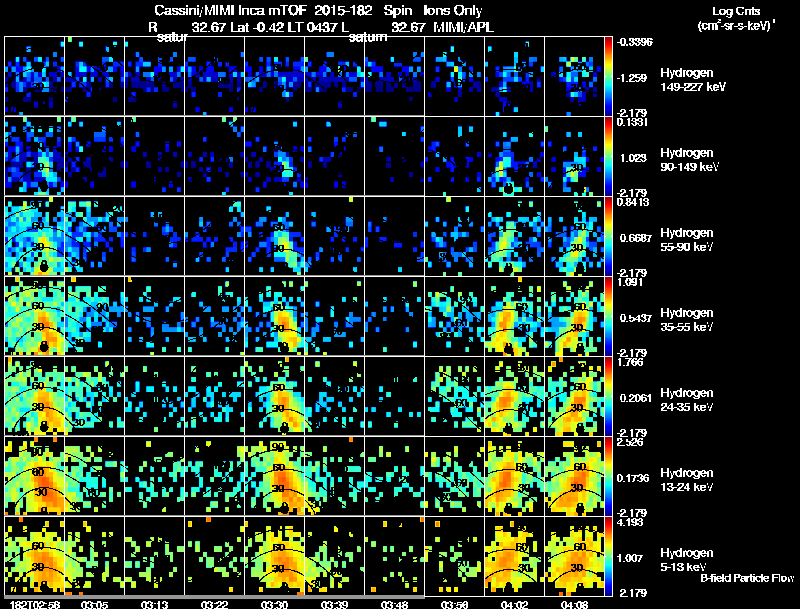800x609 pixels.
Task: Click the 04:02 time label
Action: click(514, 604)
